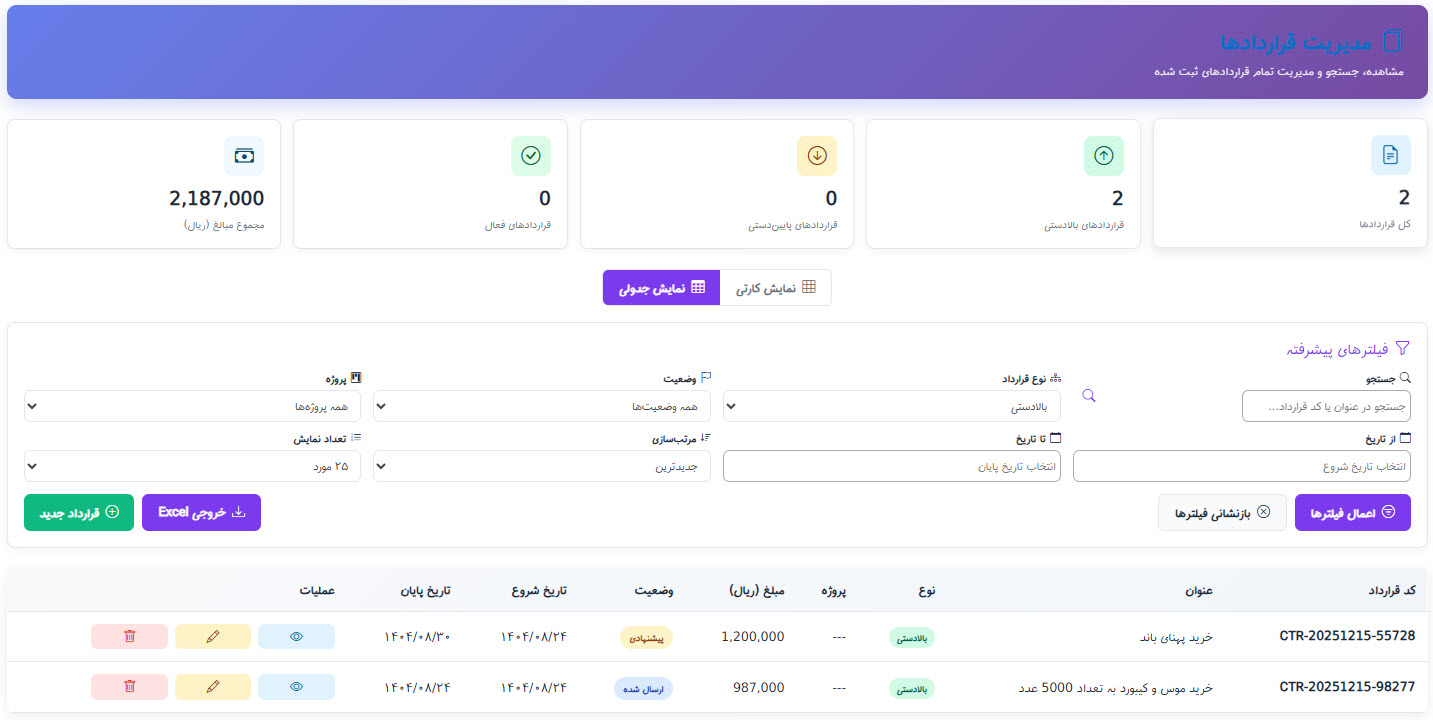Image resolution: width=1433 pixels, height=720 pixels.
Task: Click the banknote icon on the total amounts card
Action: click(243, 156)
